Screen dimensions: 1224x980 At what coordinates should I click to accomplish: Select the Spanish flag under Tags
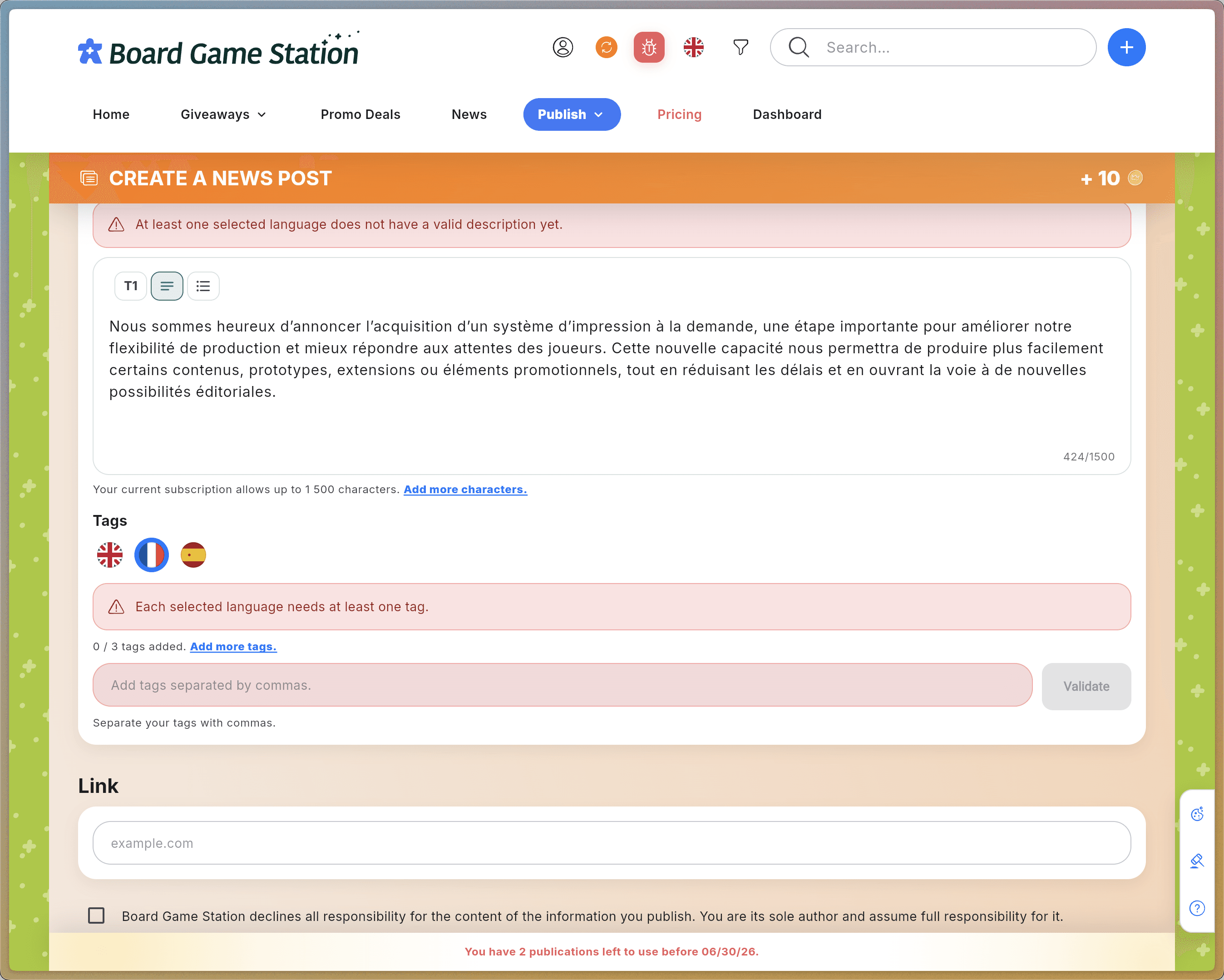[x=193, y=555]
